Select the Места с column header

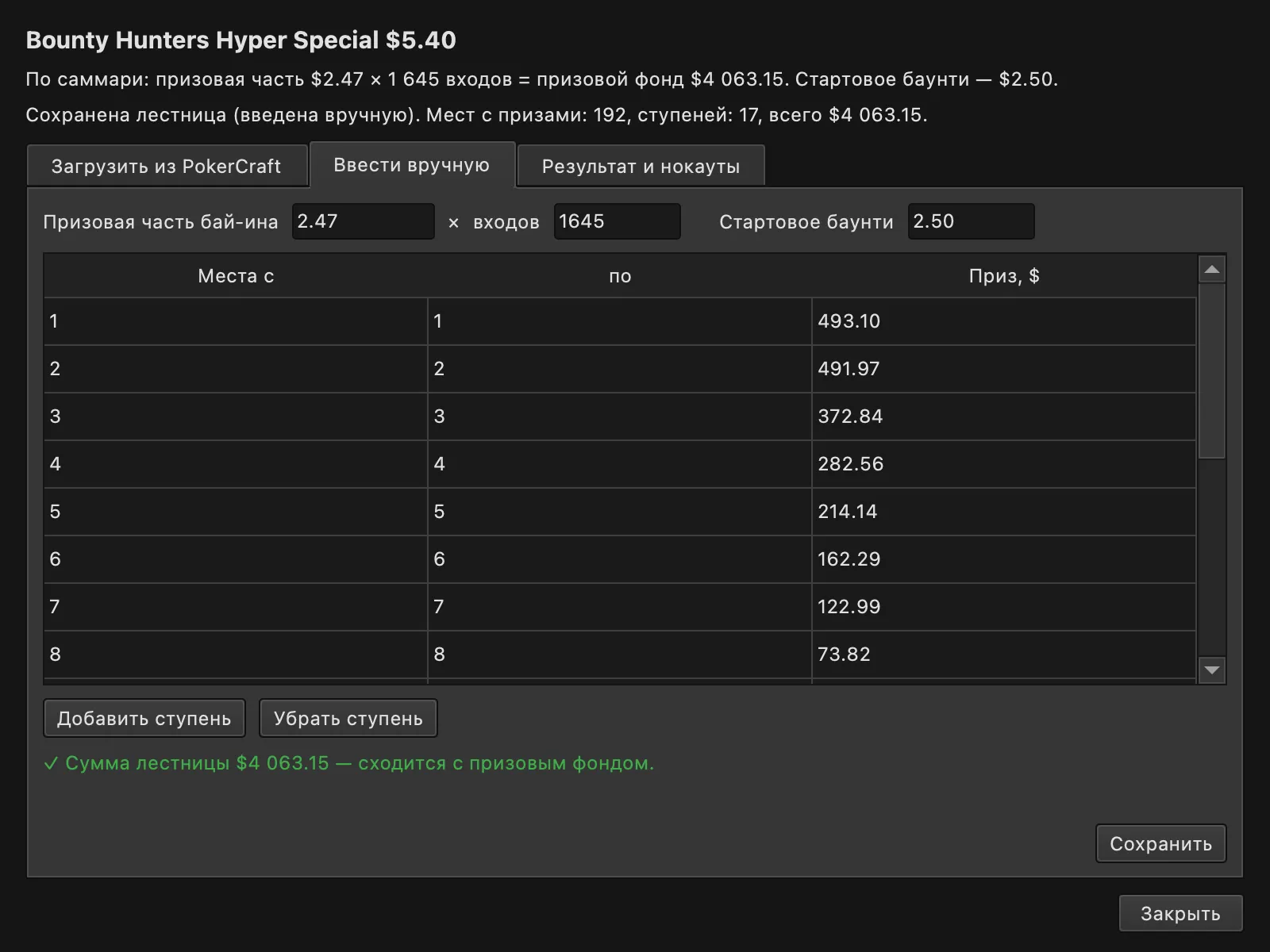pyautogui.click(x=236, y=276)
